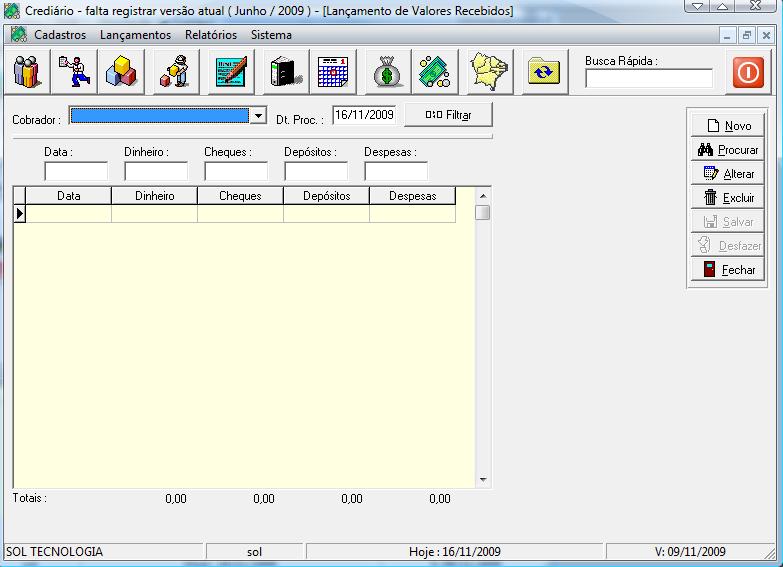
Task: Click the 'V: 09/11/2009' version status text
Action: pos(690,552)
